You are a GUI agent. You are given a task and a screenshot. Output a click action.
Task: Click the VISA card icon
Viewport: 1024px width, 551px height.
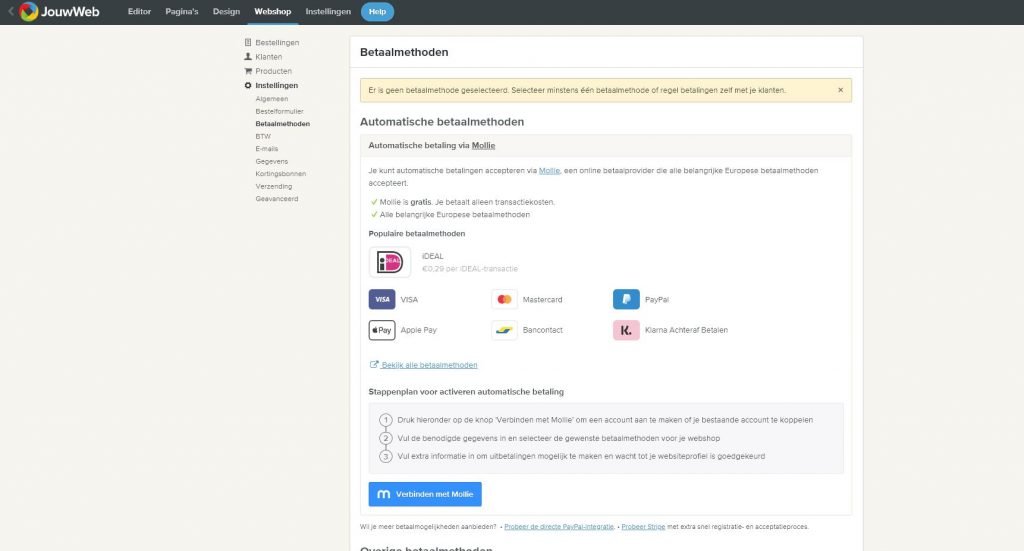pos(382,299)
